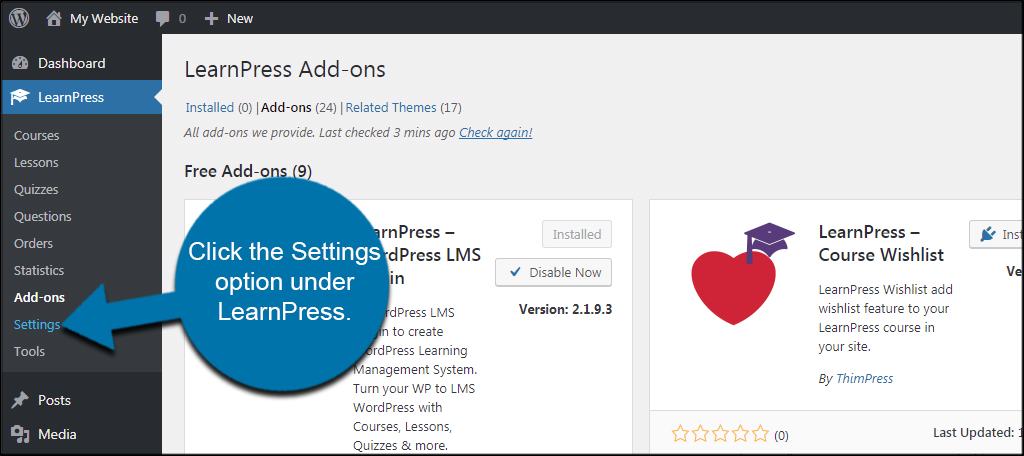The width and height of the screenshot is (1024, 456).
Task: Click Version: 2.1.9.3 text
Action: click(565, 309)
